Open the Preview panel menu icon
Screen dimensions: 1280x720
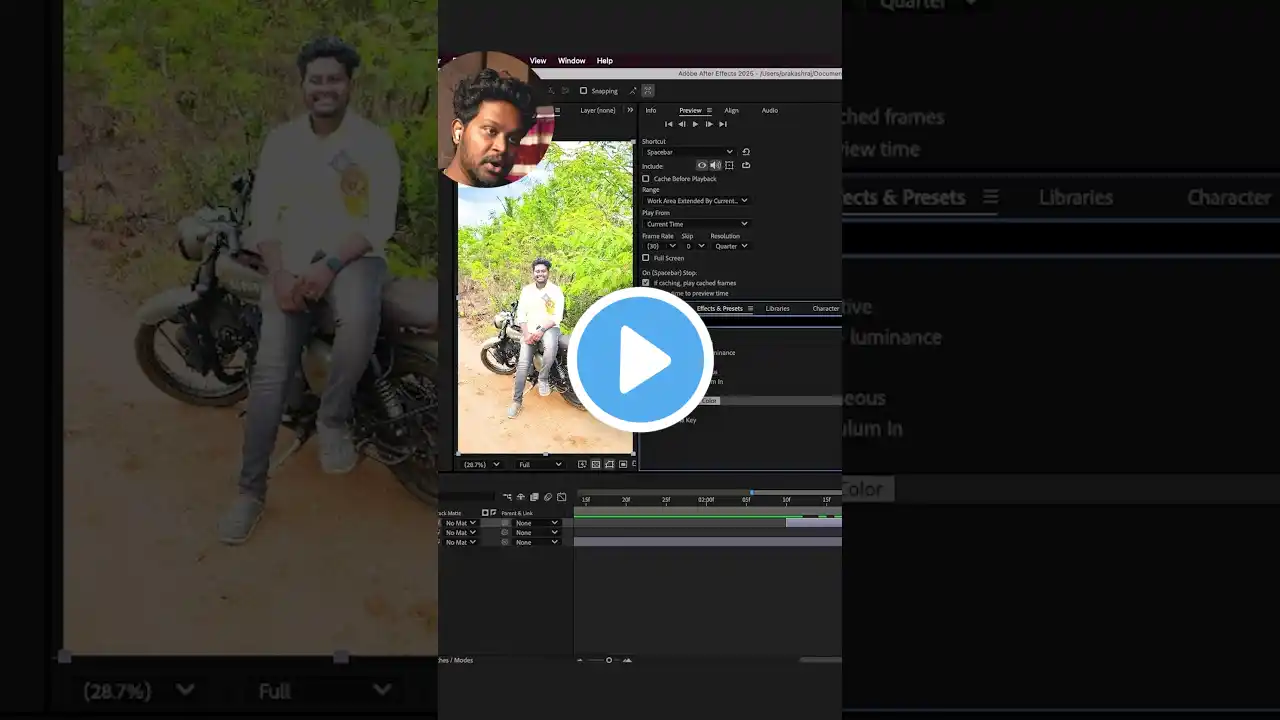709,110
